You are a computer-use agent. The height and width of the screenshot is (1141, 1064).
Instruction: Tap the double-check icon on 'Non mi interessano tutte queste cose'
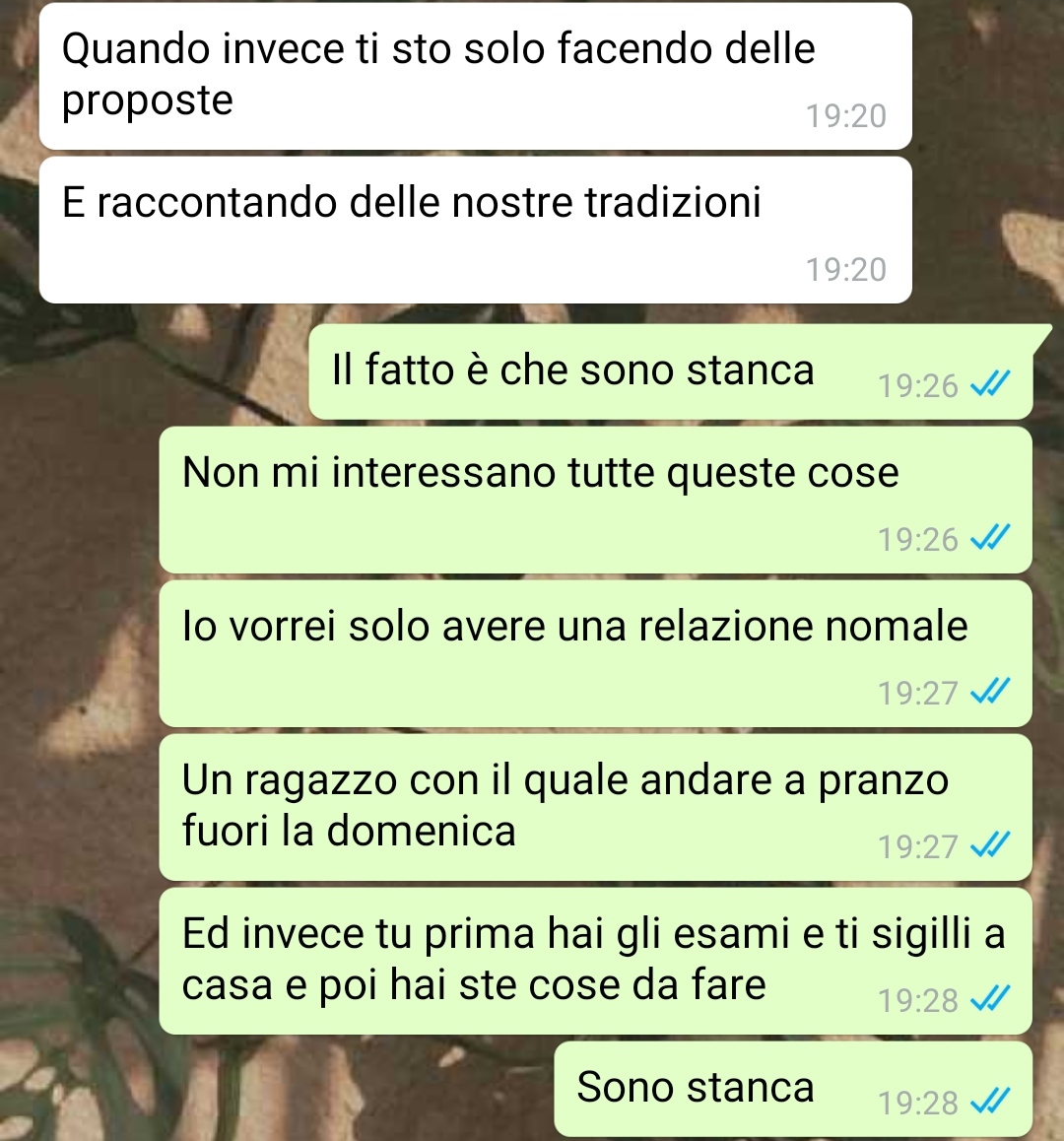(x=990, y=538)
